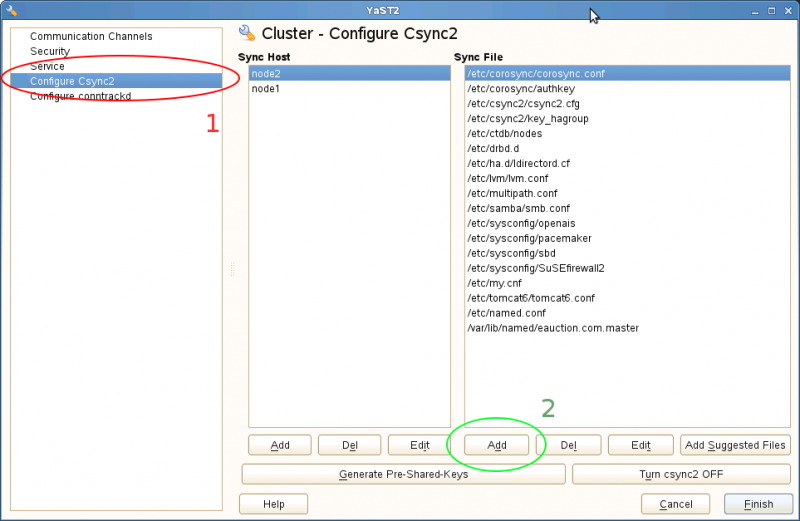Select Configure Csync2 in sidebar
Screen dimensions: 800x521
(x=116, y=81)
